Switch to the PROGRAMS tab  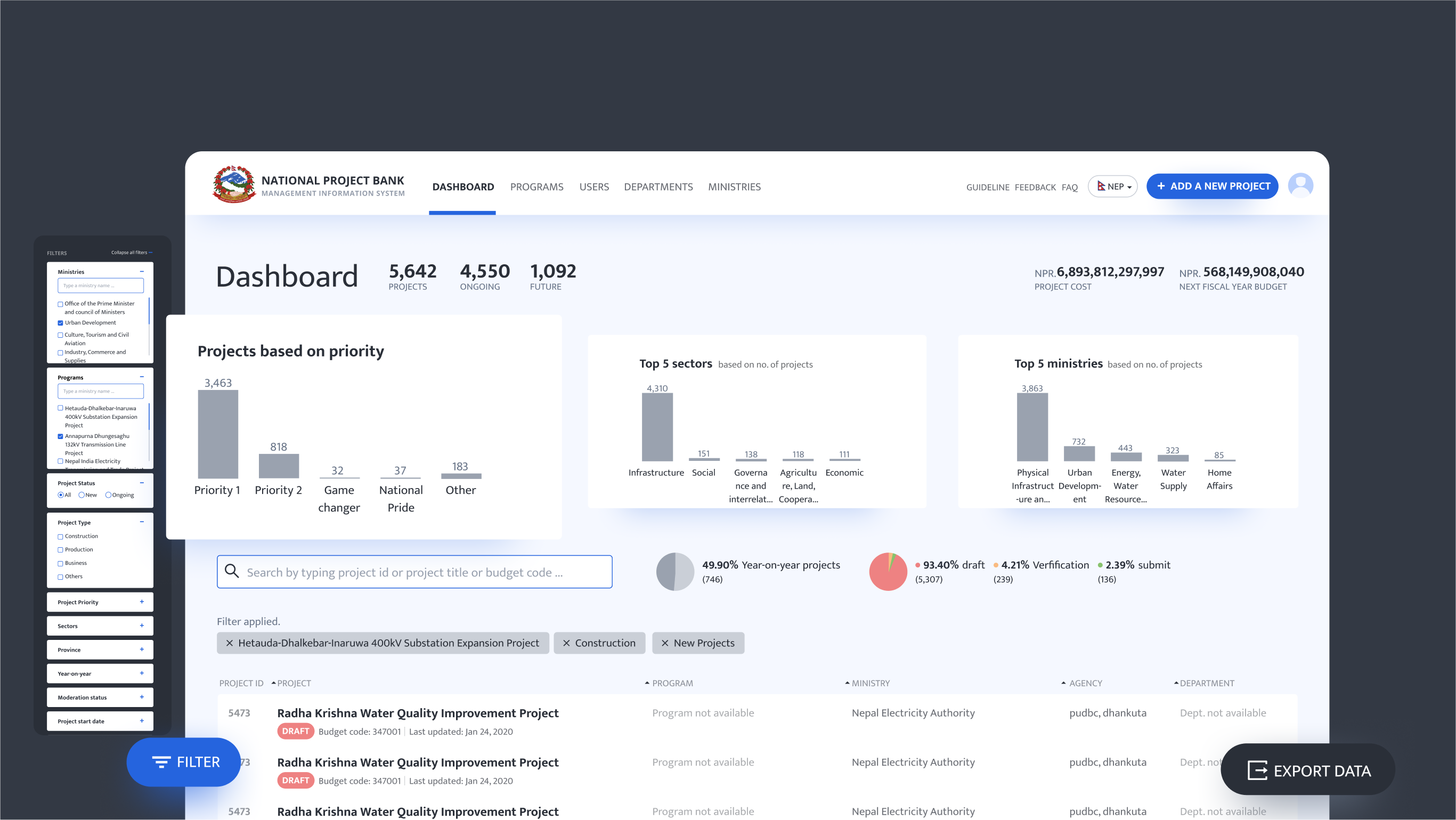(536, 186)
